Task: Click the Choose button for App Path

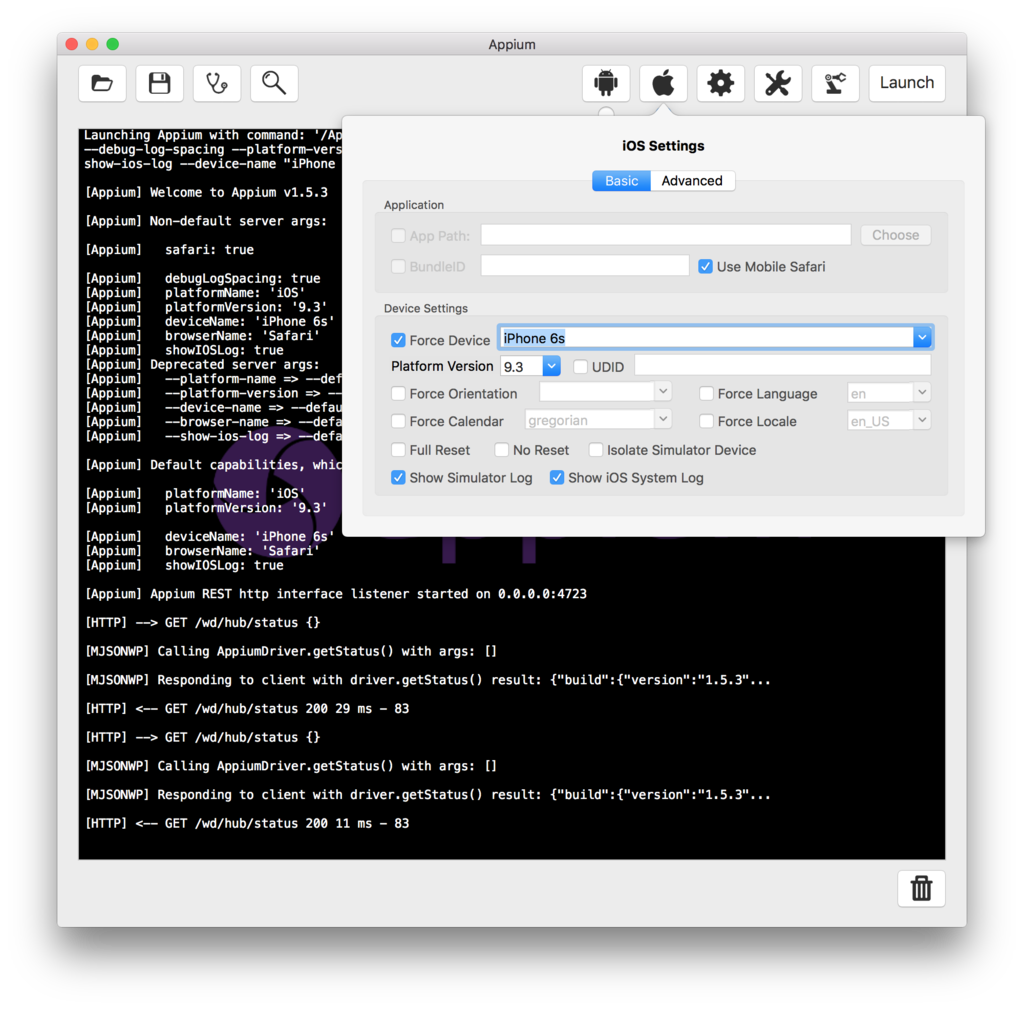Action: (x=895, y=235)
